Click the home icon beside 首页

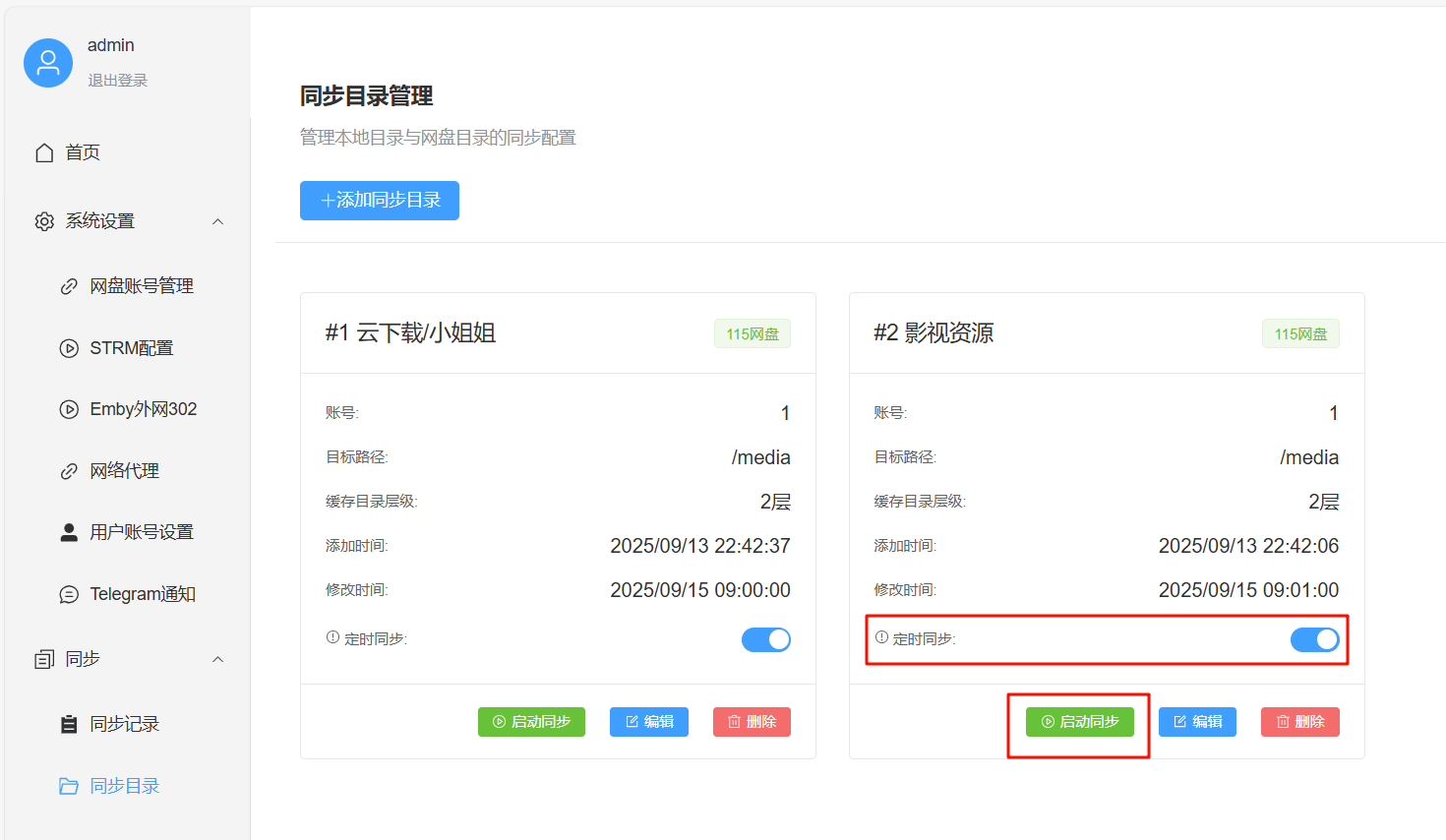click(x=43, y=152)
